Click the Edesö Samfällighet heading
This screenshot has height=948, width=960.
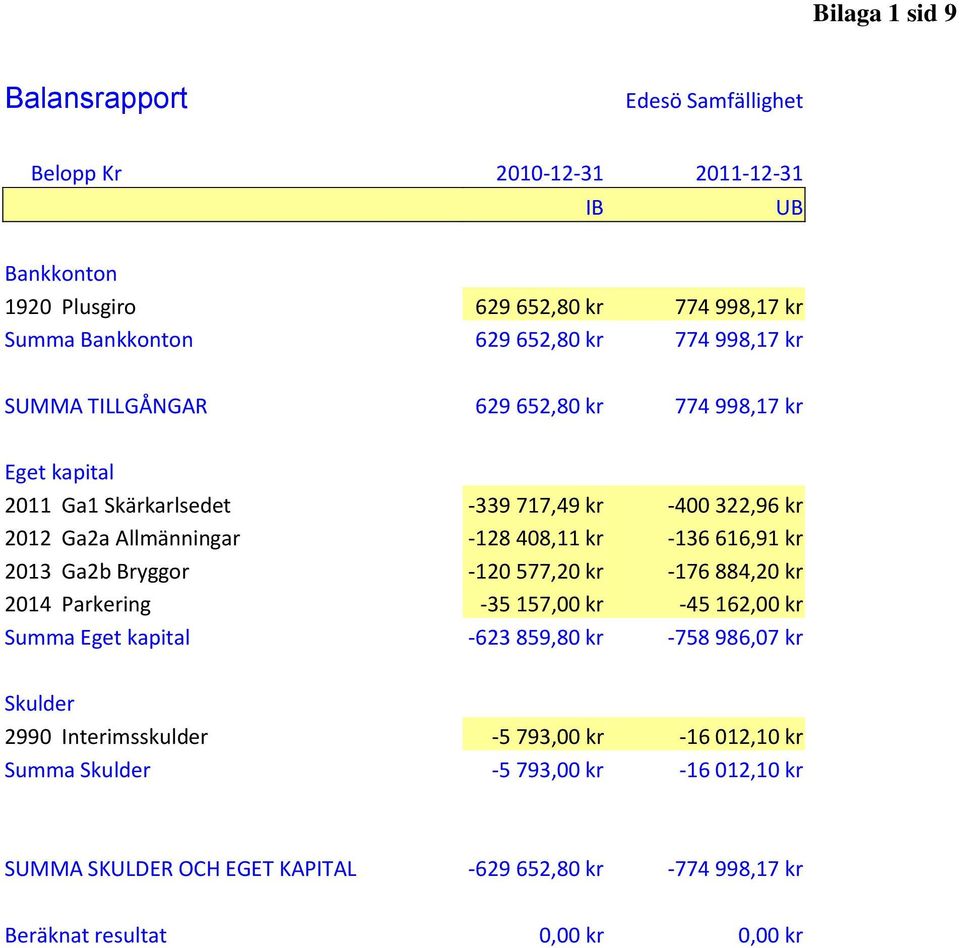tap(714, 101)
